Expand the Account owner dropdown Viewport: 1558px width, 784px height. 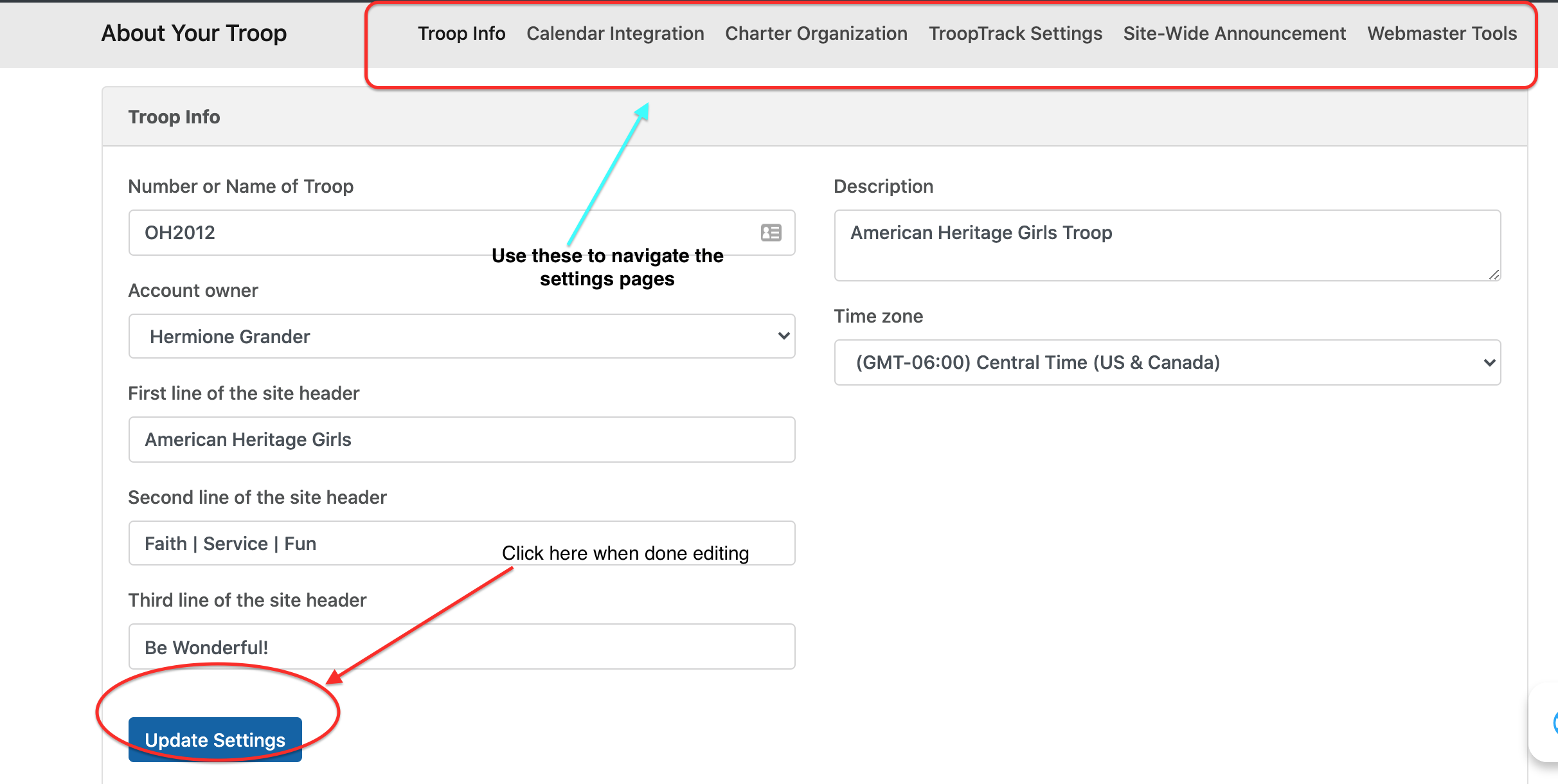461,336
